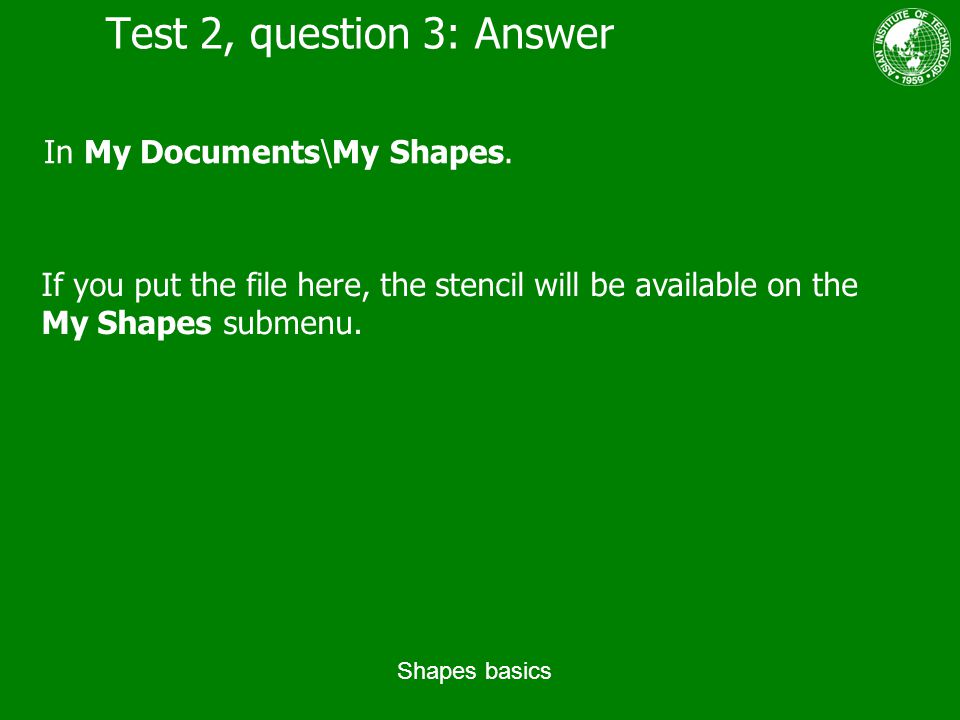
Task: Click 'If you put the file here' text
Action: 205,286
